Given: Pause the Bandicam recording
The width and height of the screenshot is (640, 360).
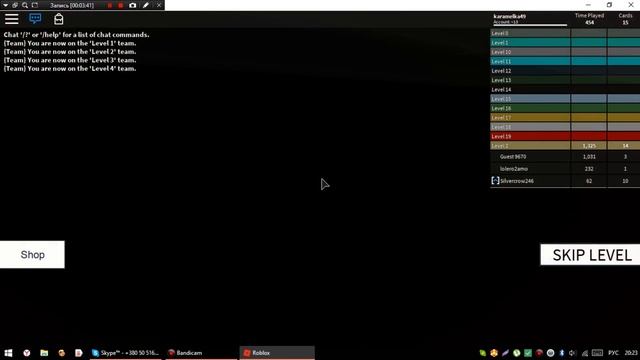Looking at the screenshot, I should point(110,5).
